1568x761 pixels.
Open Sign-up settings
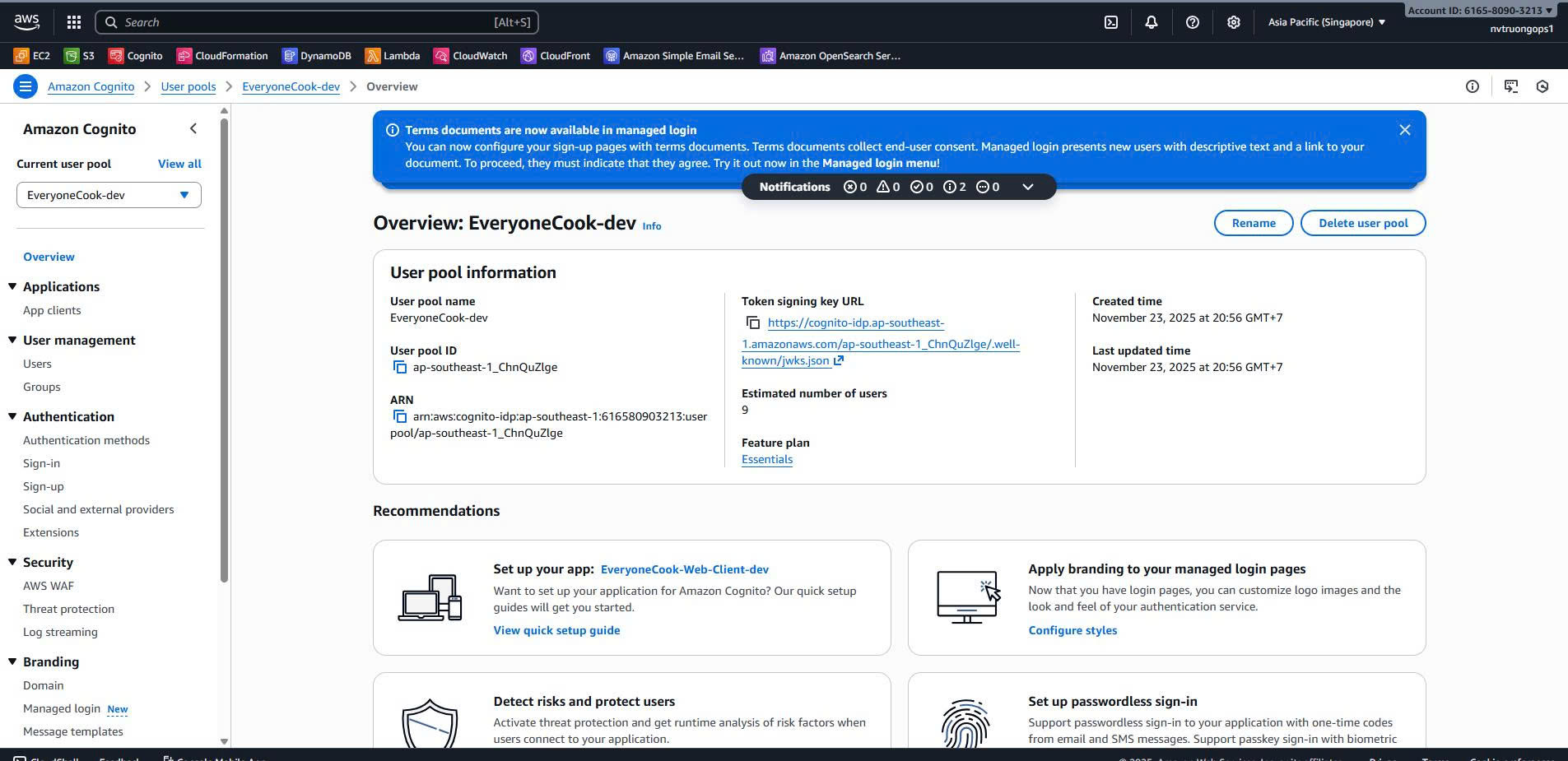pyautogui.click(x=44, y=486)
